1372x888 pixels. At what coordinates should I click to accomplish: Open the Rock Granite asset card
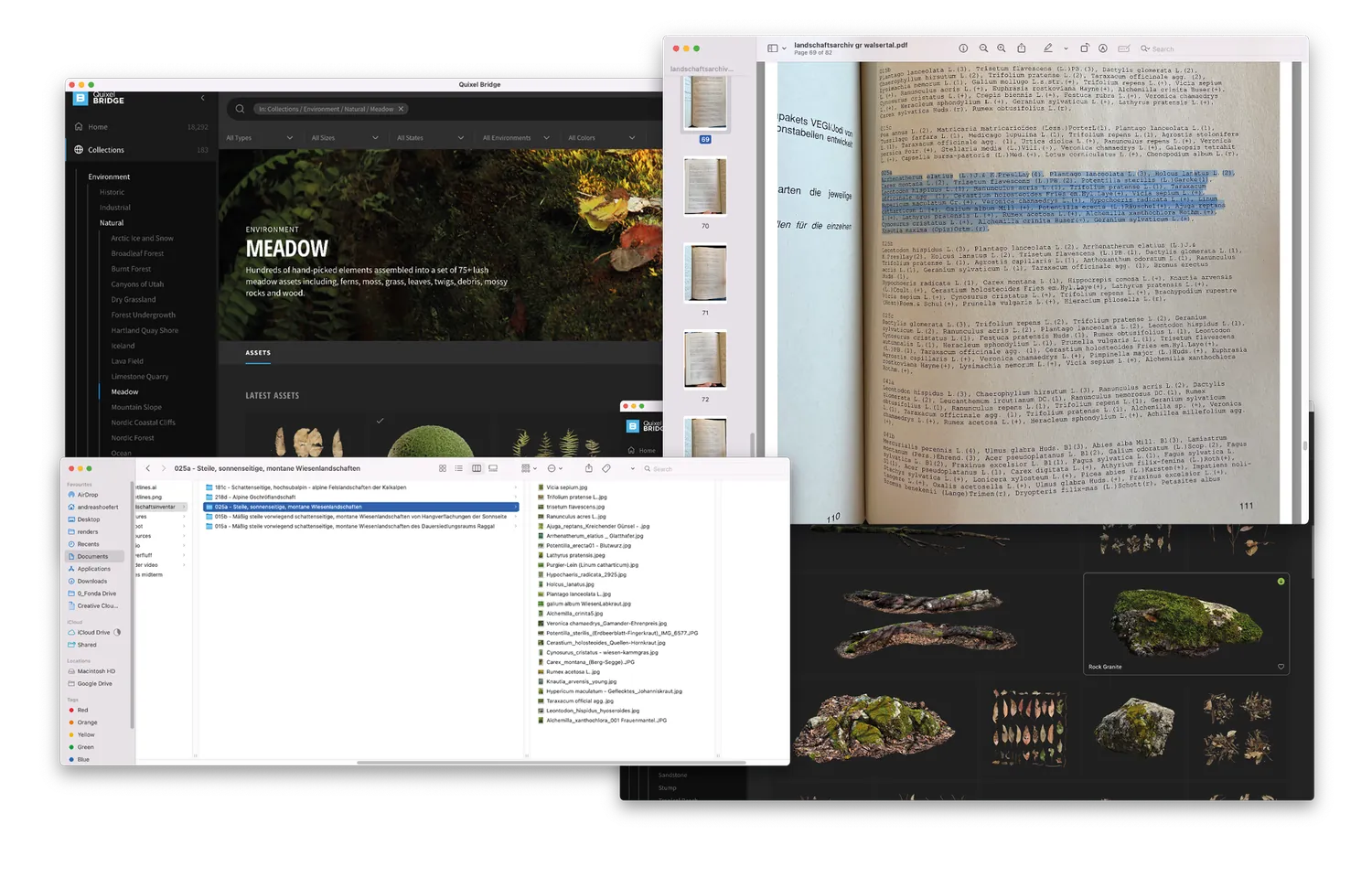(1186, 624)
